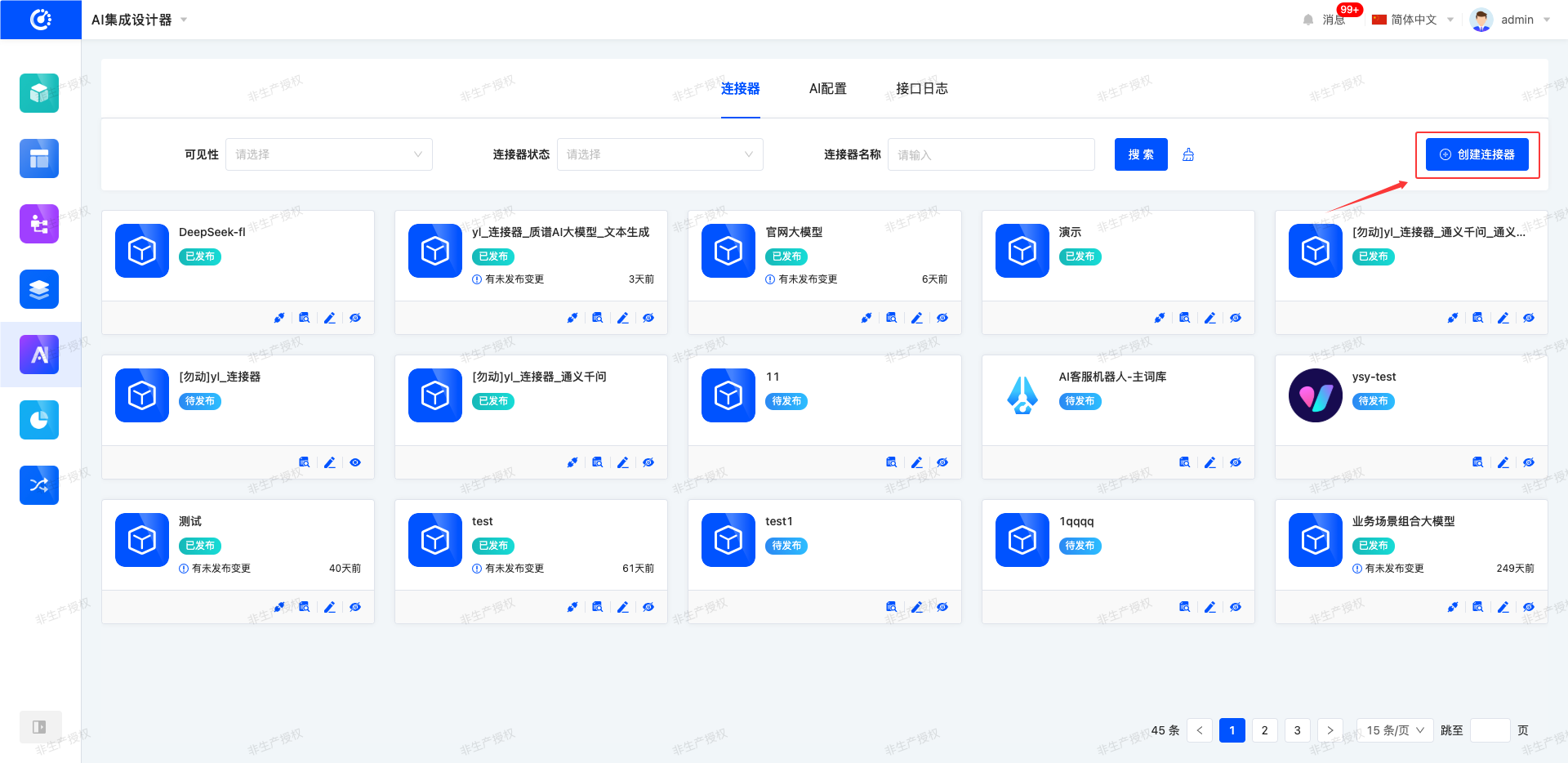Viewport: 1568px width, 763px height.
Task: Open the 可见性 dropdown
Action: point(328,154)
